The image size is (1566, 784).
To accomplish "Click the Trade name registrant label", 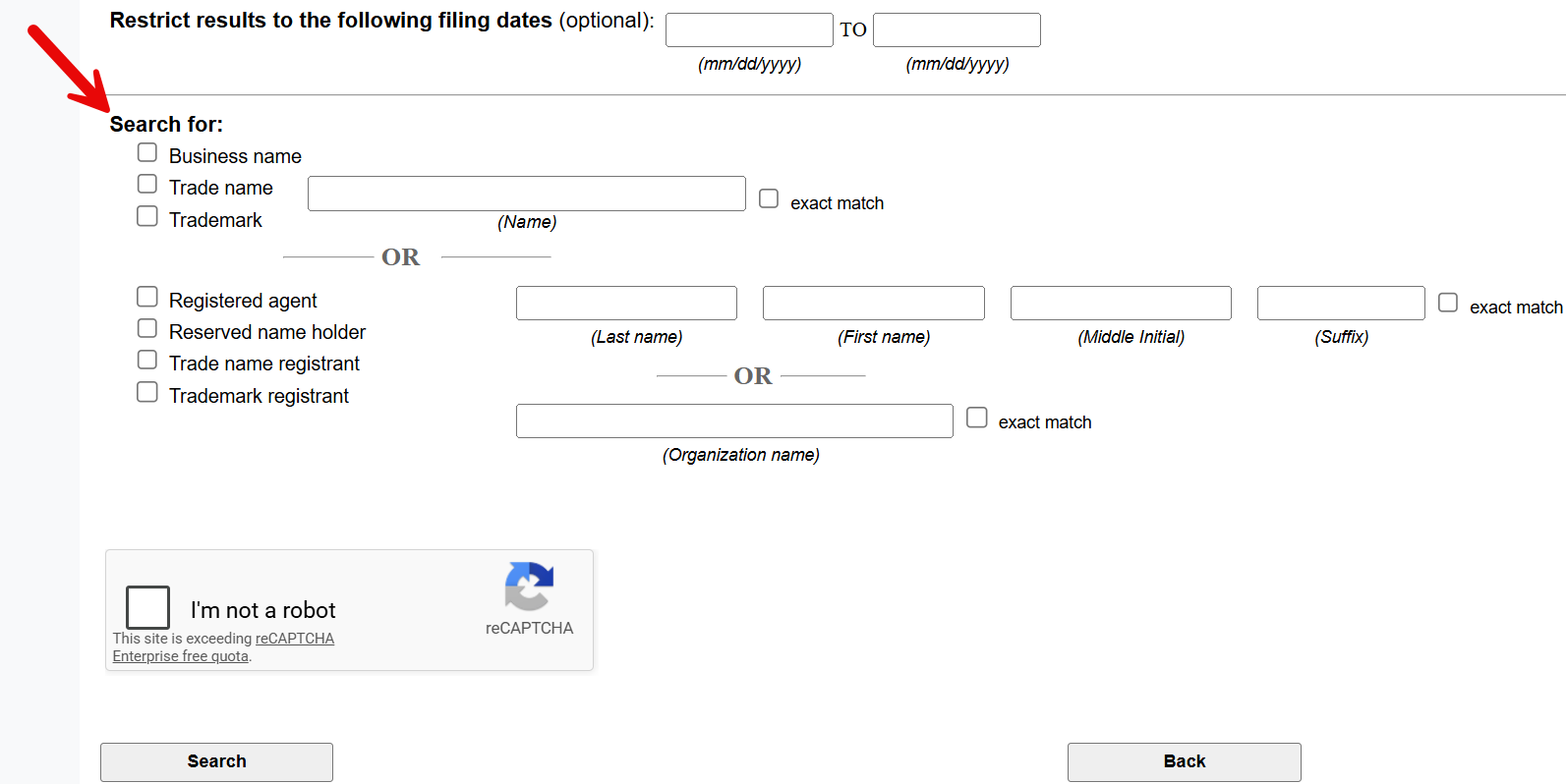I will click(264, 364).
